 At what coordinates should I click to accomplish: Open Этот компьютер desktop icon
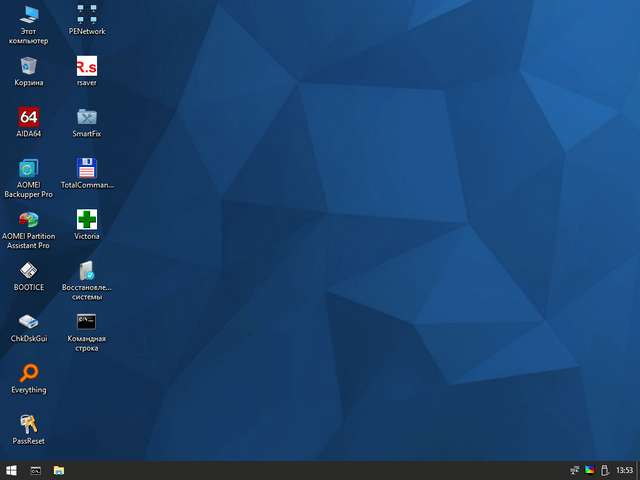tap(29, 24)
